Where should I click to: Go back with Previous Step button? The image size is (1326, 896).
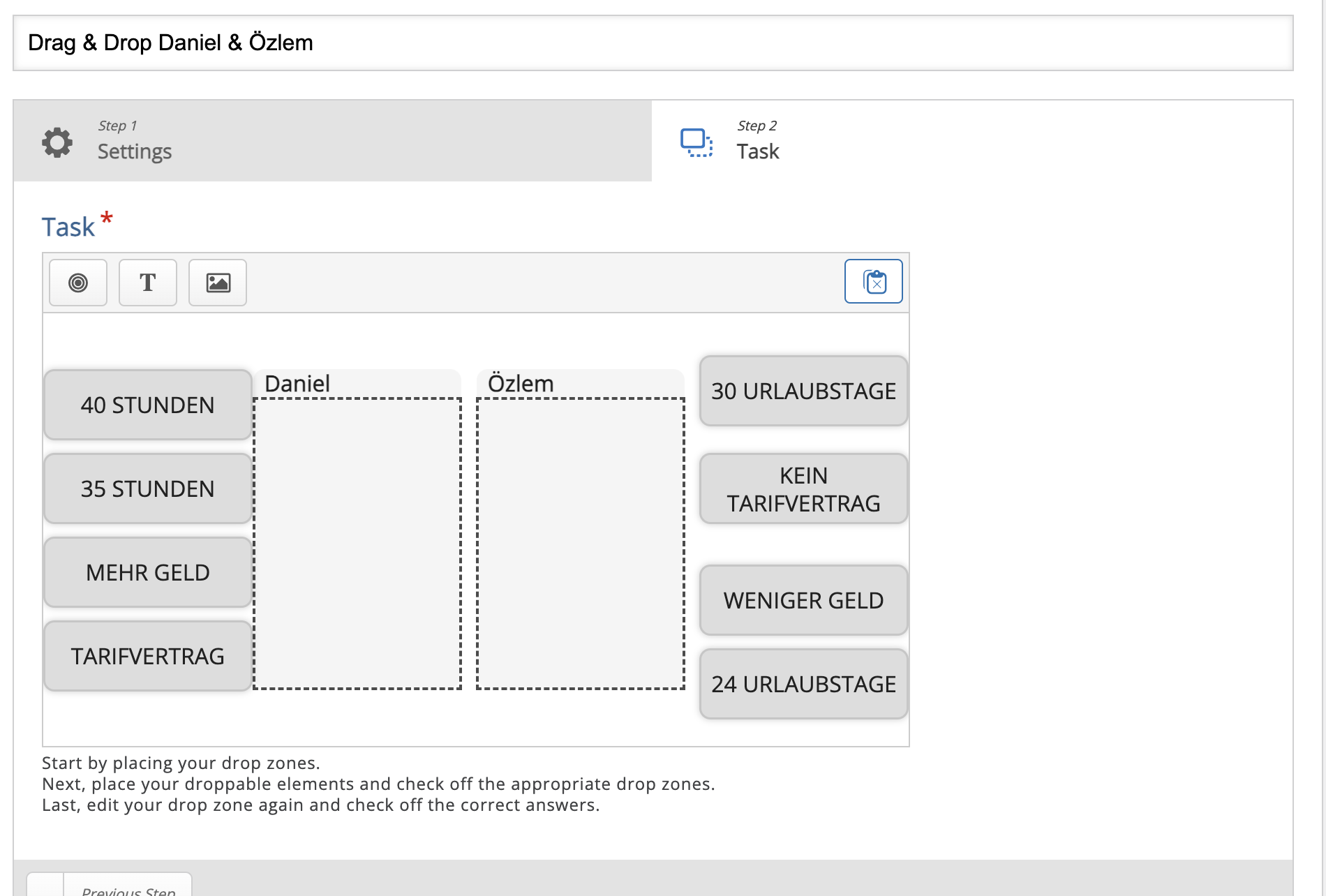(128, 889)
